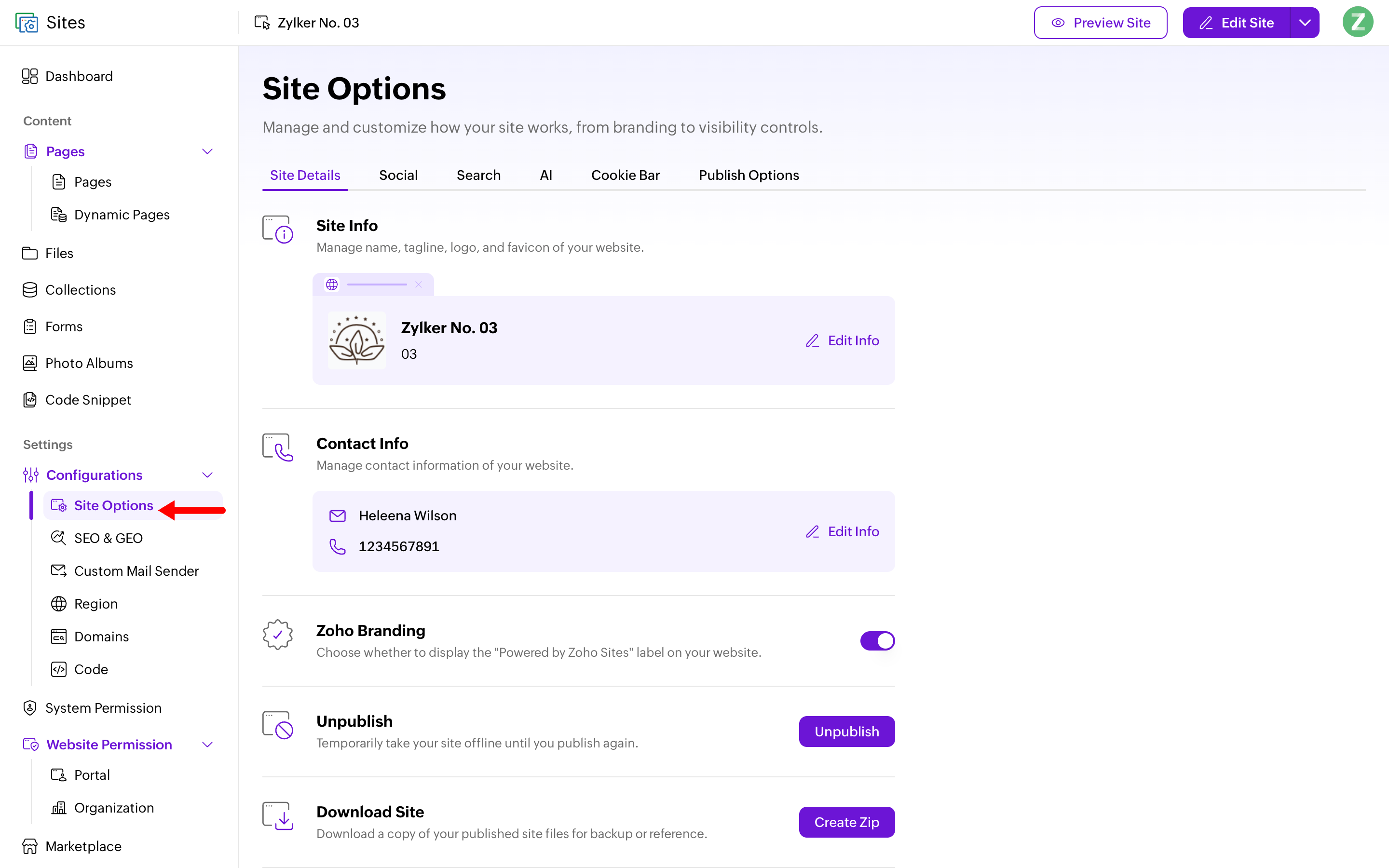Click the System Permission shield icon
Image resolution: width=1389 pixels, height=868 pixels.
click(x=30, y=708)
